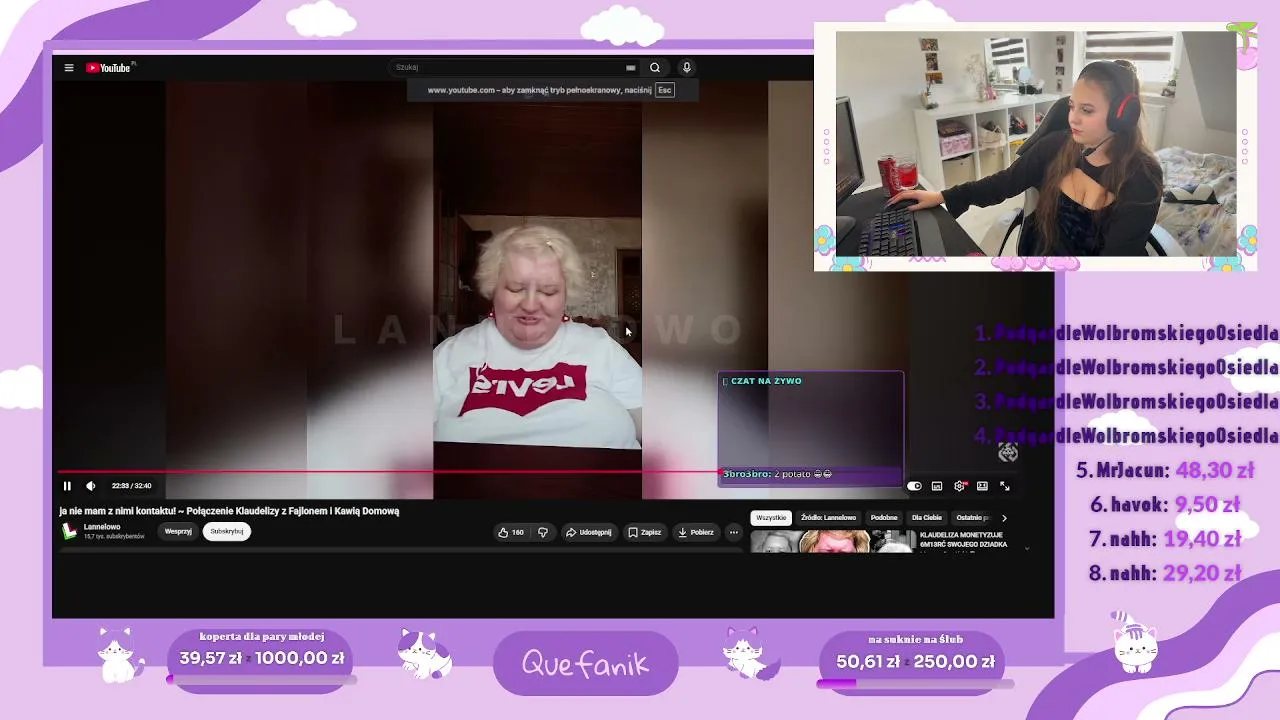
Task: Dislike the video with thumbs down
Action: pyautogui.click(x=543, y=532)
